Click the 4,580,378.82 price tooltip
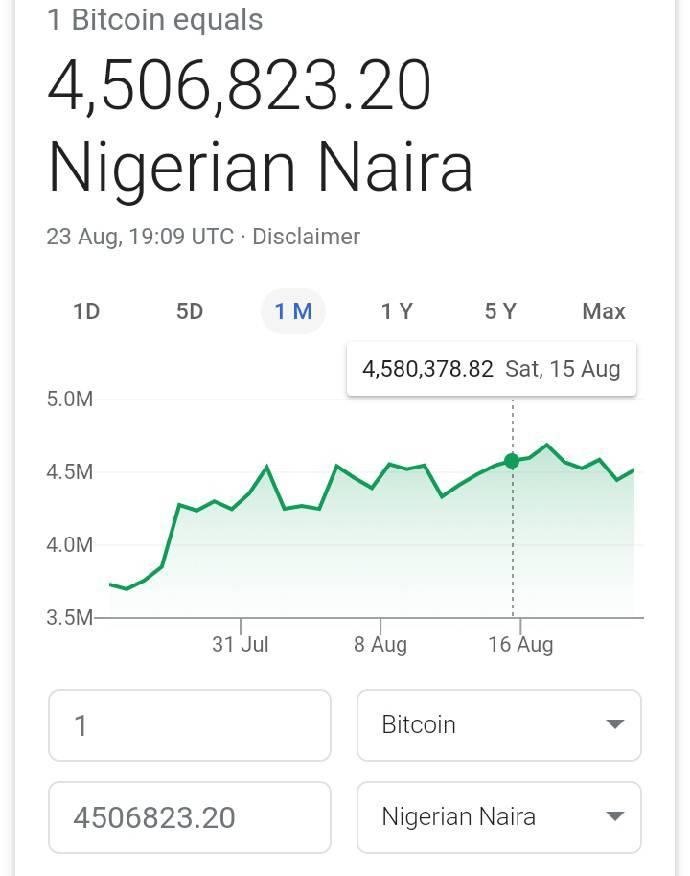The image size is (690, 876). [x=491, y=369]
